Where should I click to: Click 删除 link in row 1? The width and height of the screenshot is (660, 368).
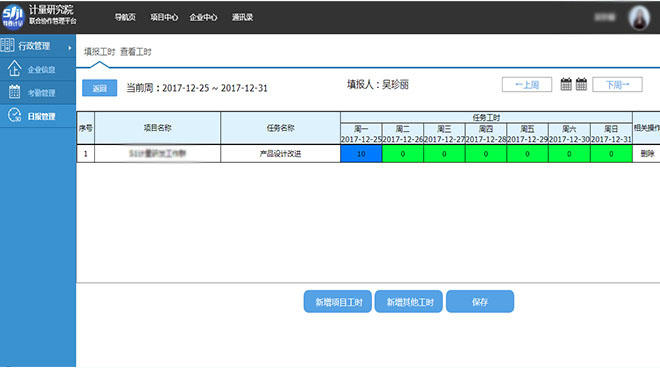[x=647, y=154]
